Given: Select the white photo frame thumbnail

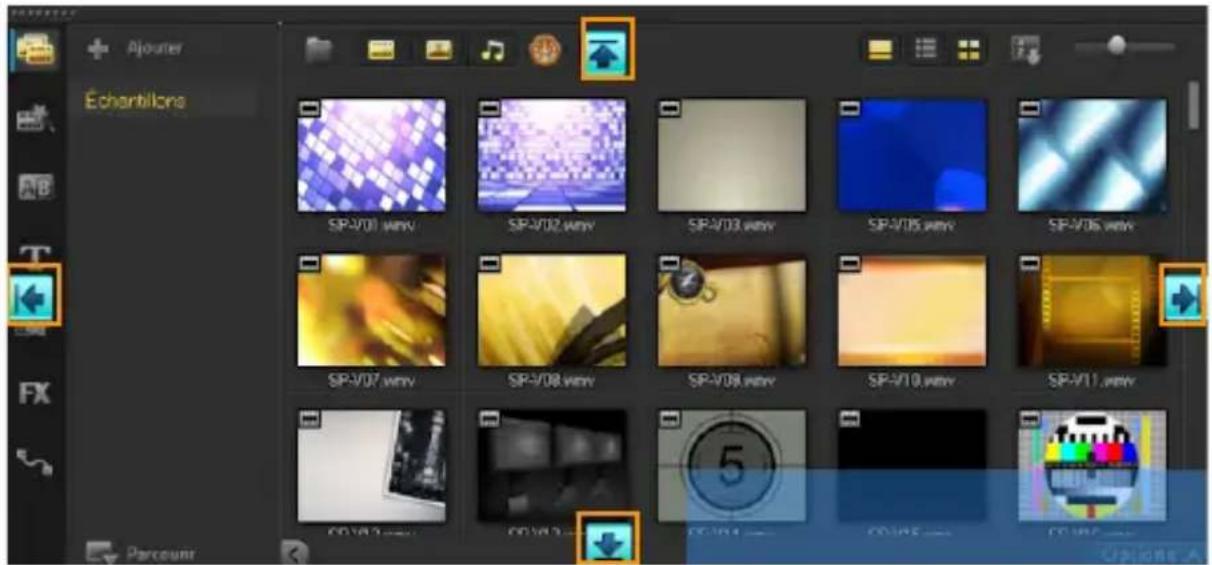Looking at the screenshot, I should click(x=371, y=465).
